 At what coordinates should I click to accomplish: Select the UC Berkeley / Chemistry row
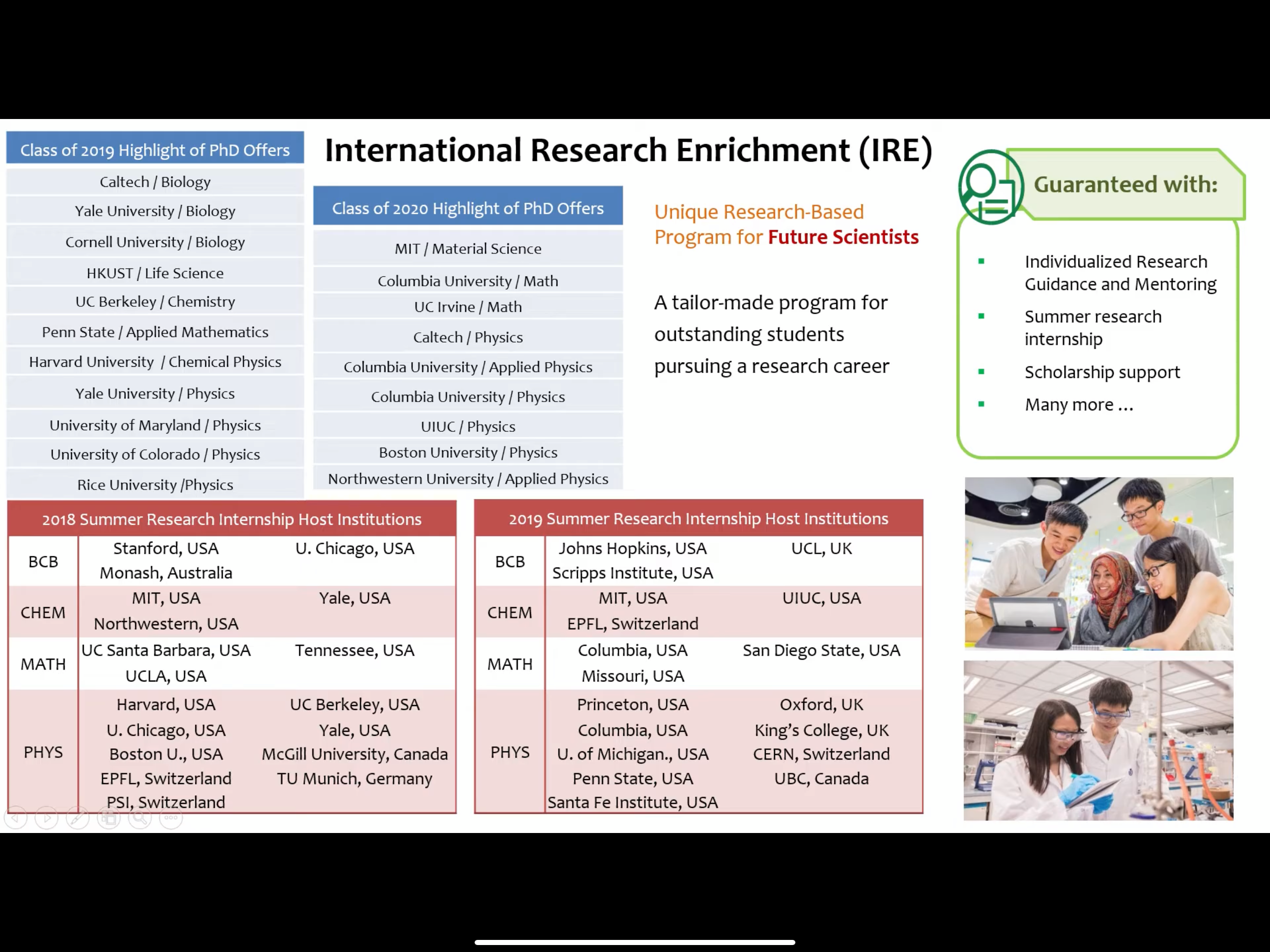[x=155, y=301]
